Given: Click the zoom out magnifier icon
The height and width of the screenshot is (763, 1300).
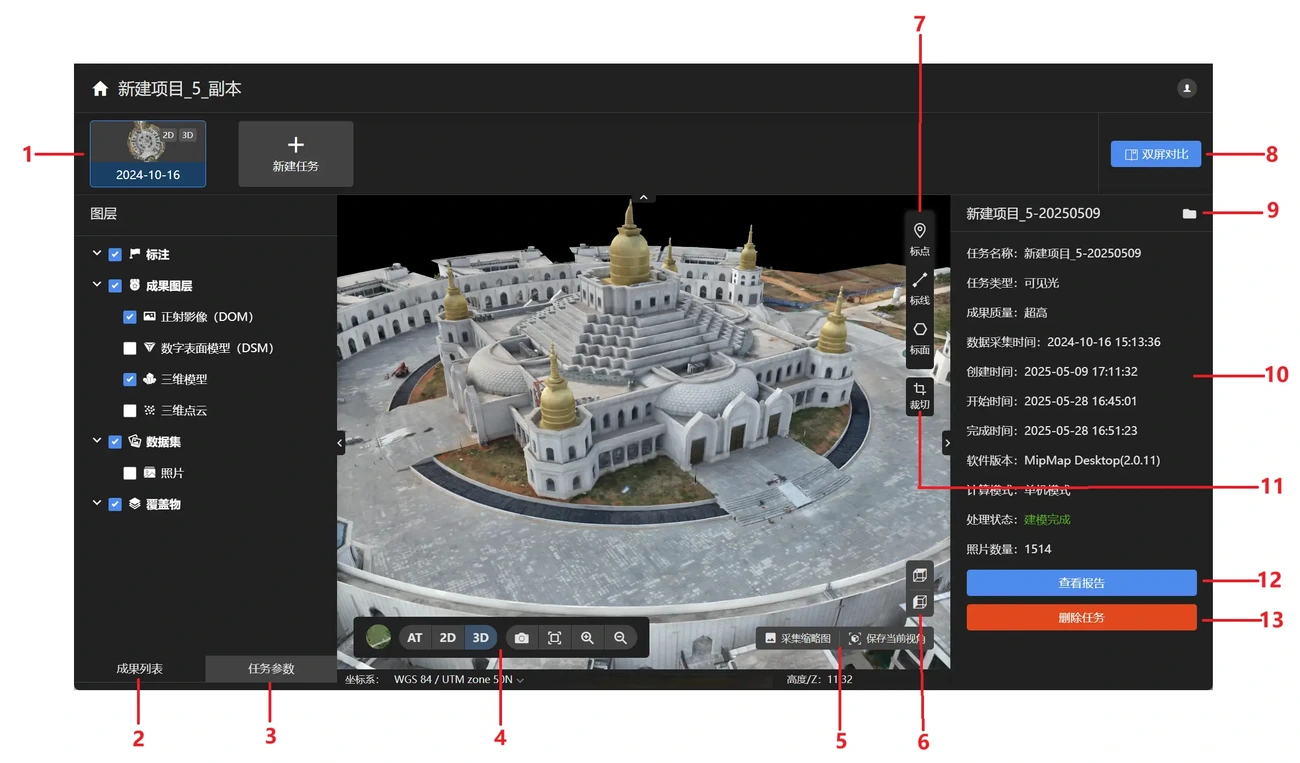Looking at the screenshot, I should pyautogui.click(x=621, y=638).
